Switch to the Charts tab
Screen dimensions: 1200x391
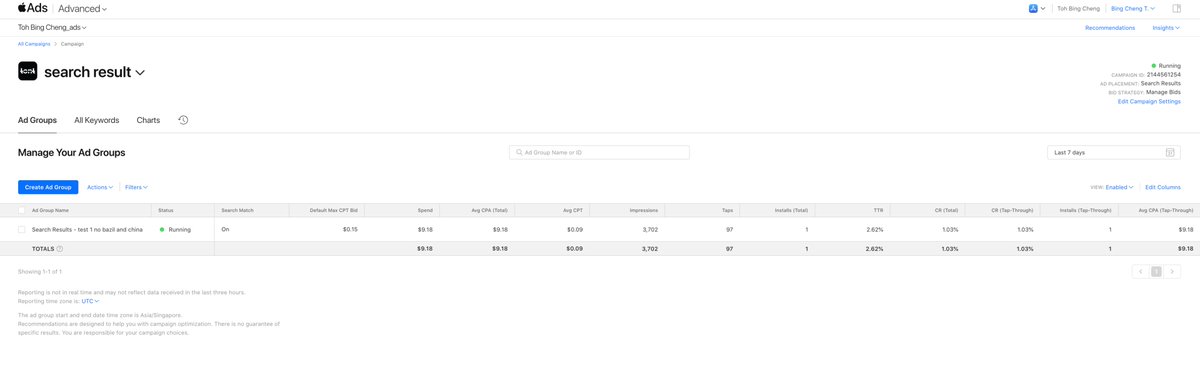[x=148, y=120]
